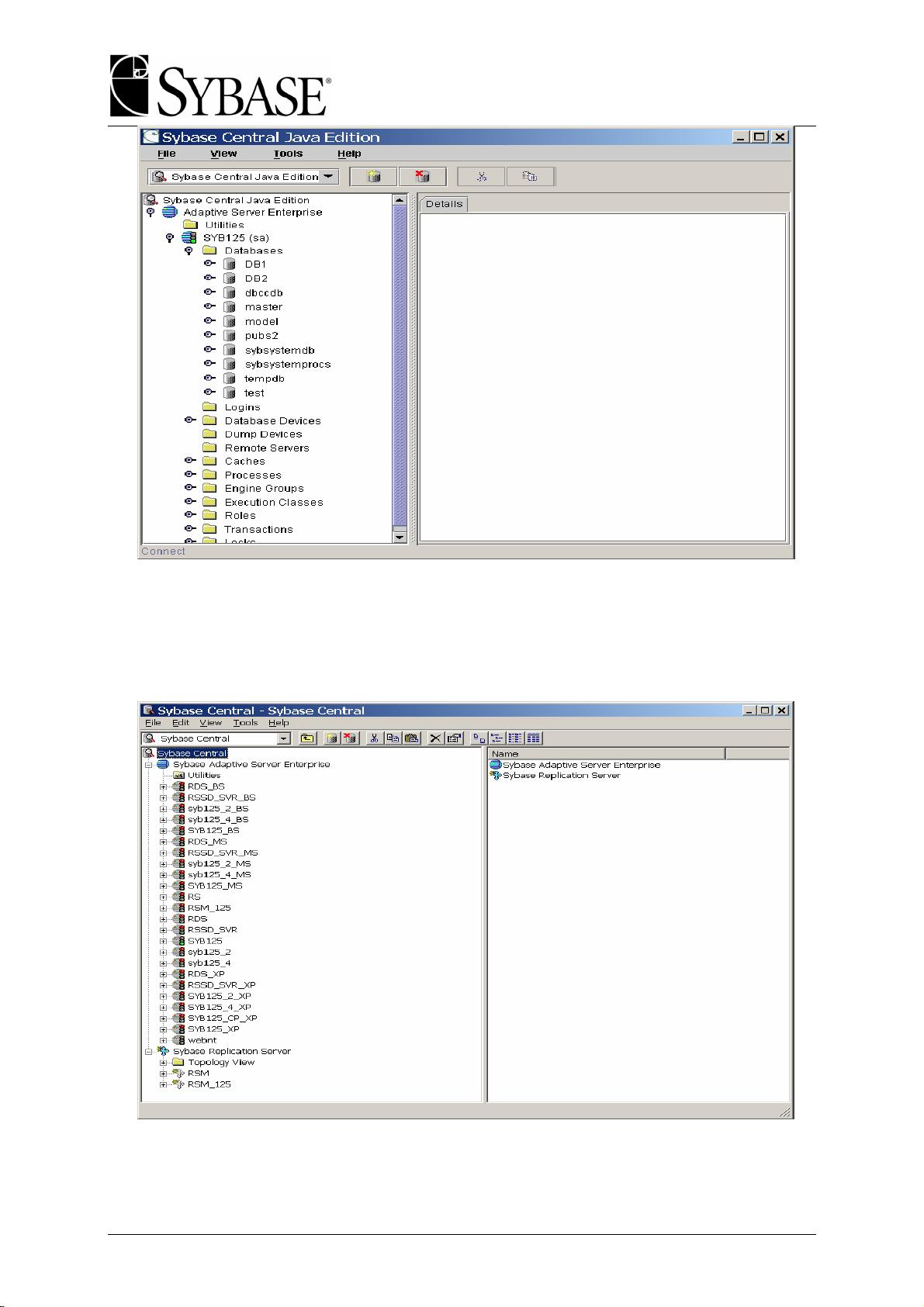Select Details view in lower toolbar
Screen dimensions: 924x1307
[534, 738]
